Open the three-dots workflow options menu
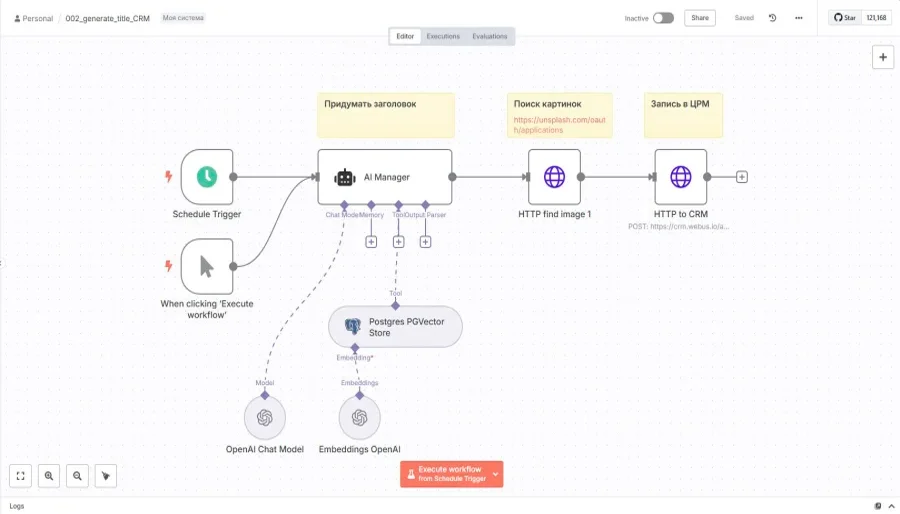This screenshot has width=900, height=514. 798,18
